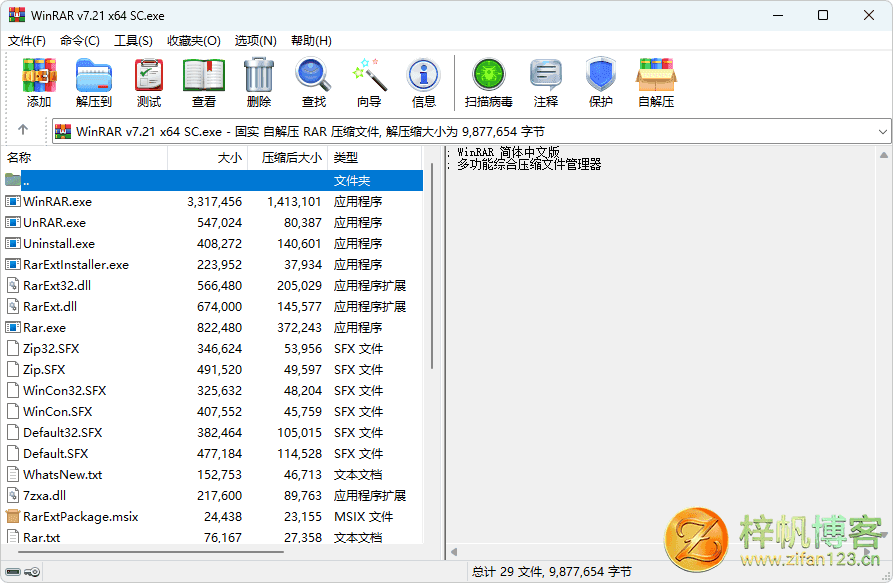893x583 pixels.
Task: Select the Rar.txt row
Action: coord(214,537)
